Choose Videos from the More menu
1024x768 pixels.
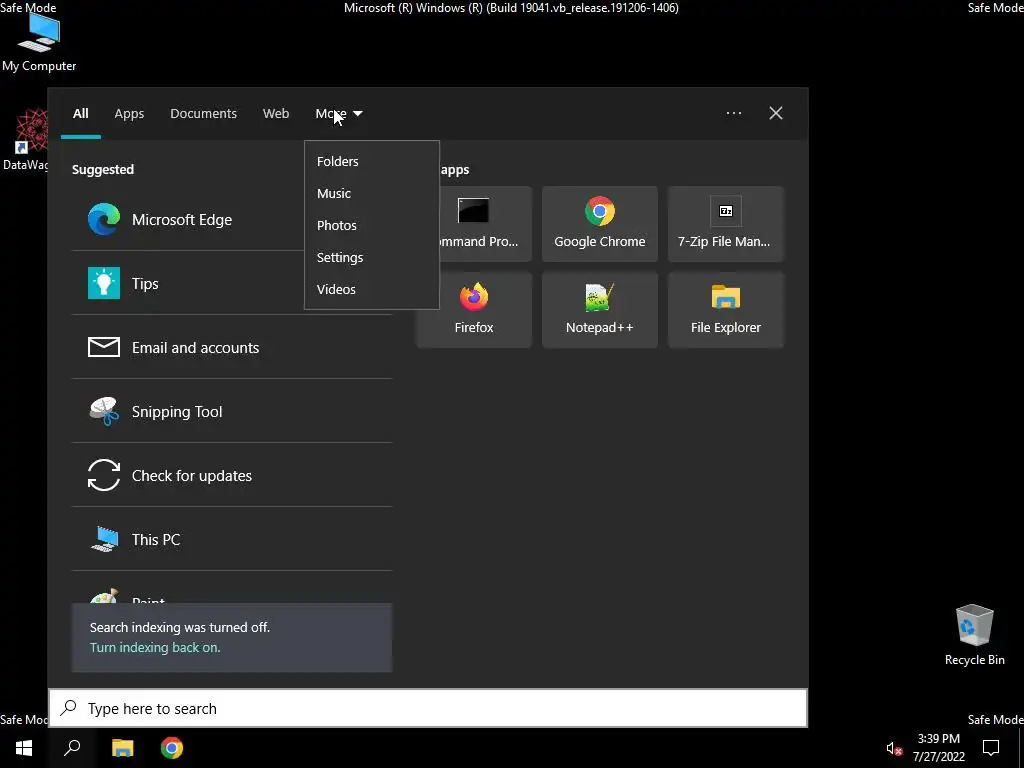pos(372,289)
